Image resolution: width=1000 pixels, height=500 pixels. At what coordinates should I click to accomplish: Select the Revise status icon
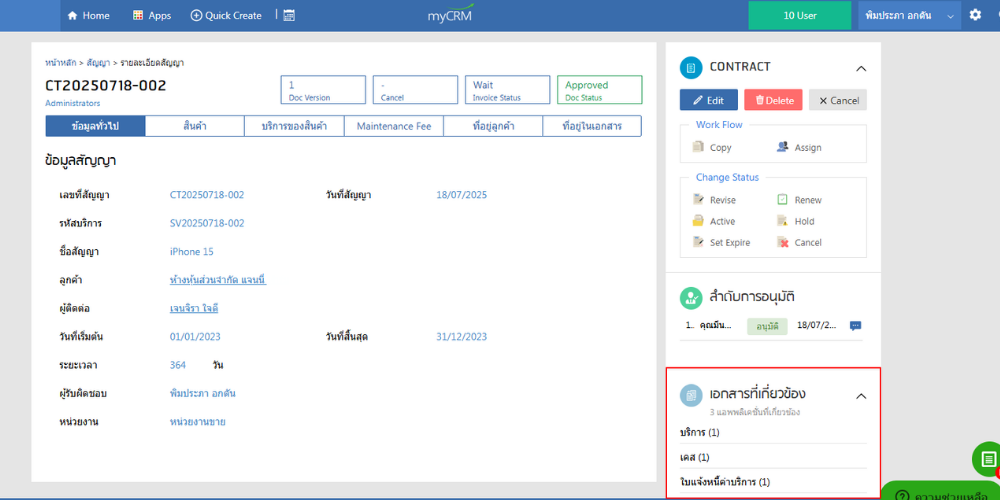(700, 200)
